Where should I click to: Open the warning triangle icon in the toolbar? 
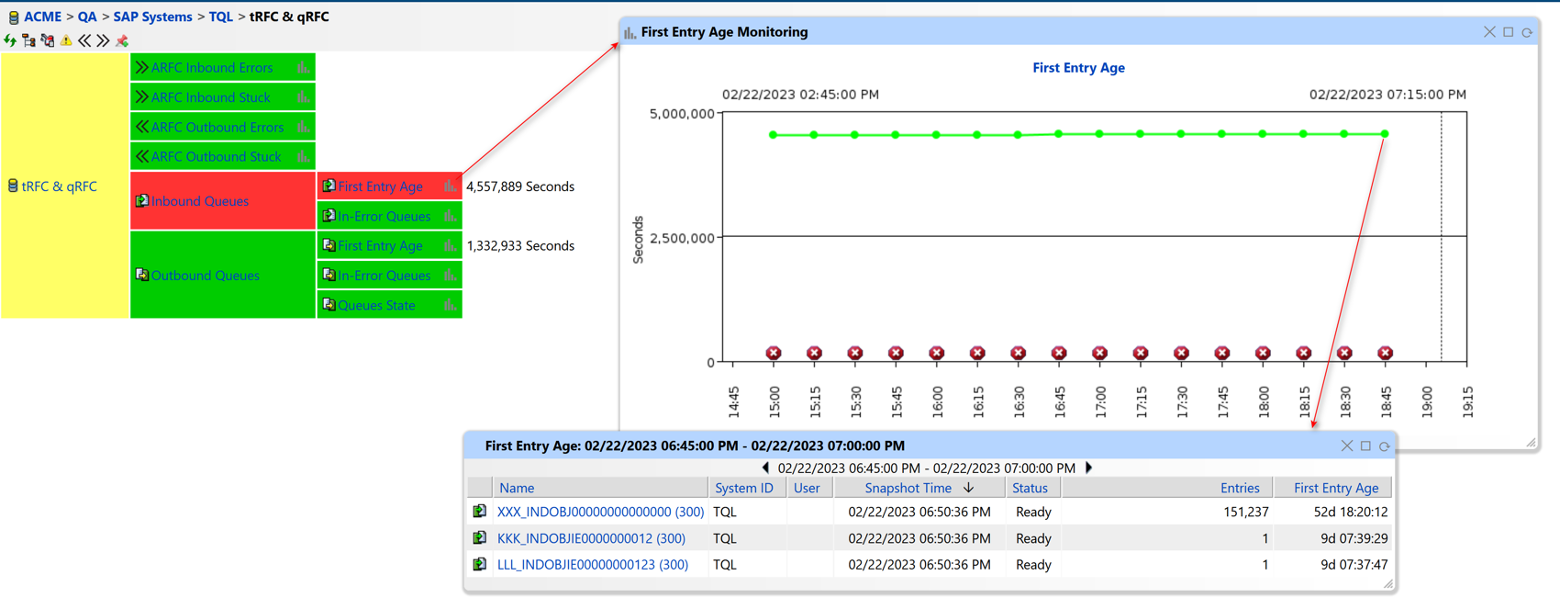[65, 42]
